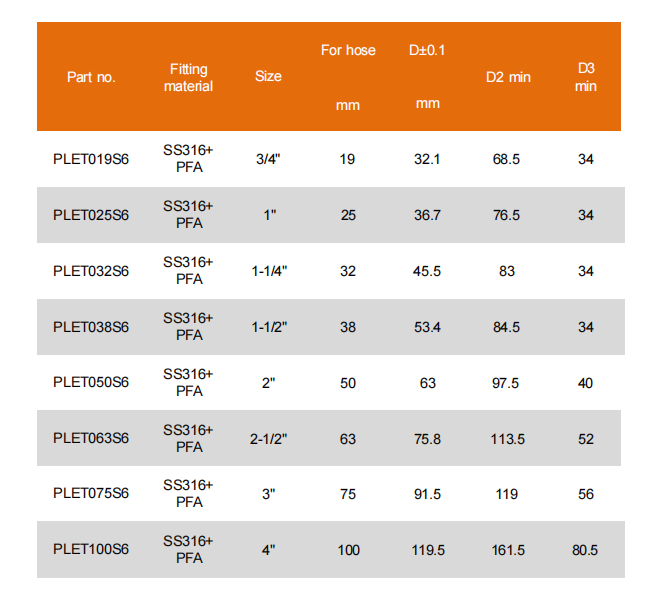Screen dimensions: 662x606
Task: Click the D3 min column header
Action: point(586,77)
